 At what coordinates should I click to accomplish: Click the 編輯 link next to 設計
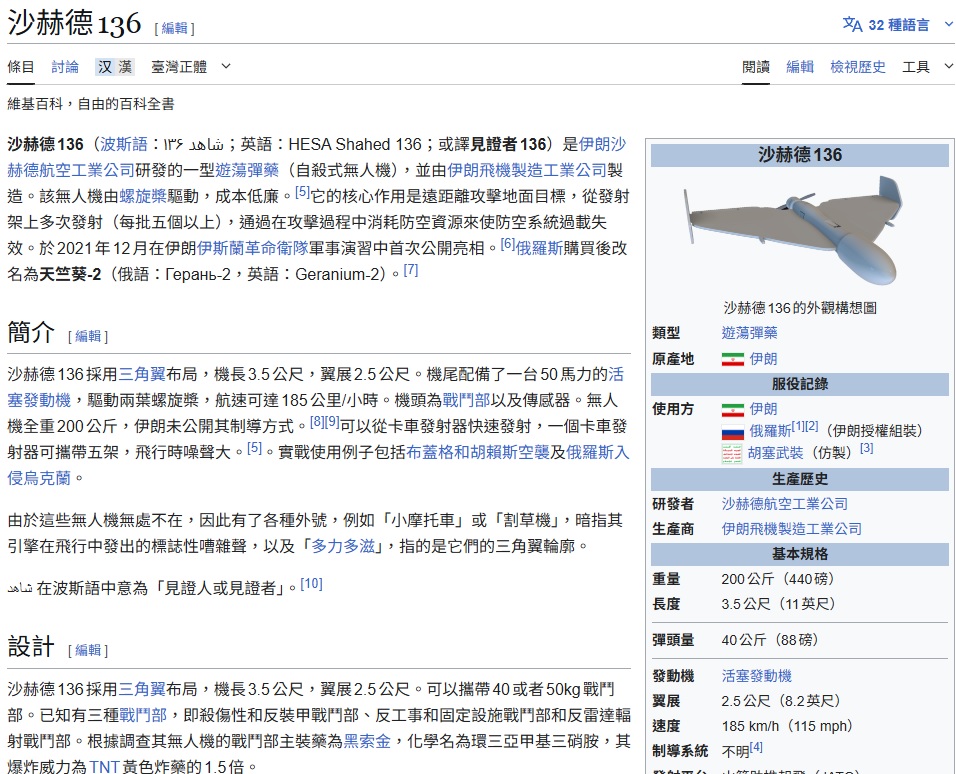coord(88,650)
